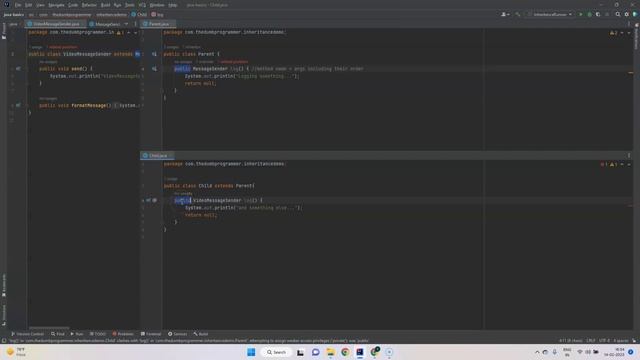Open the Build menu
This screenshot has width=640, height=360.
pos(105,5)
